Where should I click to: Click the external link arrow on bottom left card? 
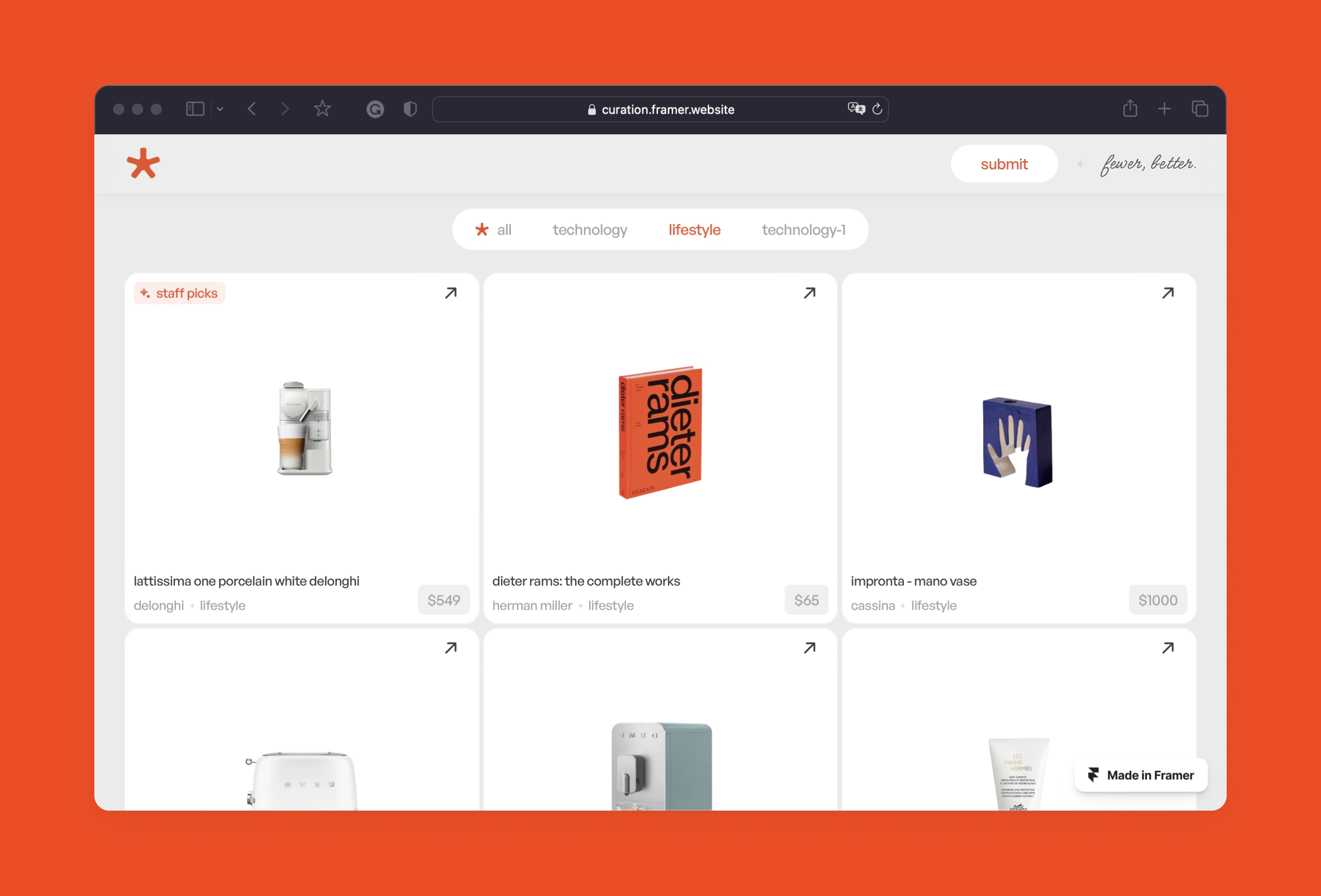[451, 648]
